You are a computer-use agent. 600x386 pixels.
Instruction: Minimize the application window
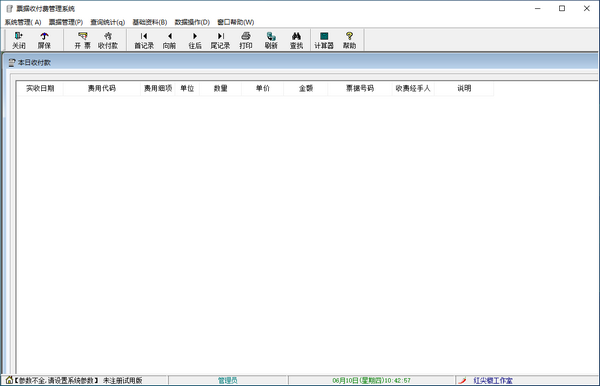[x=538, y=8]
